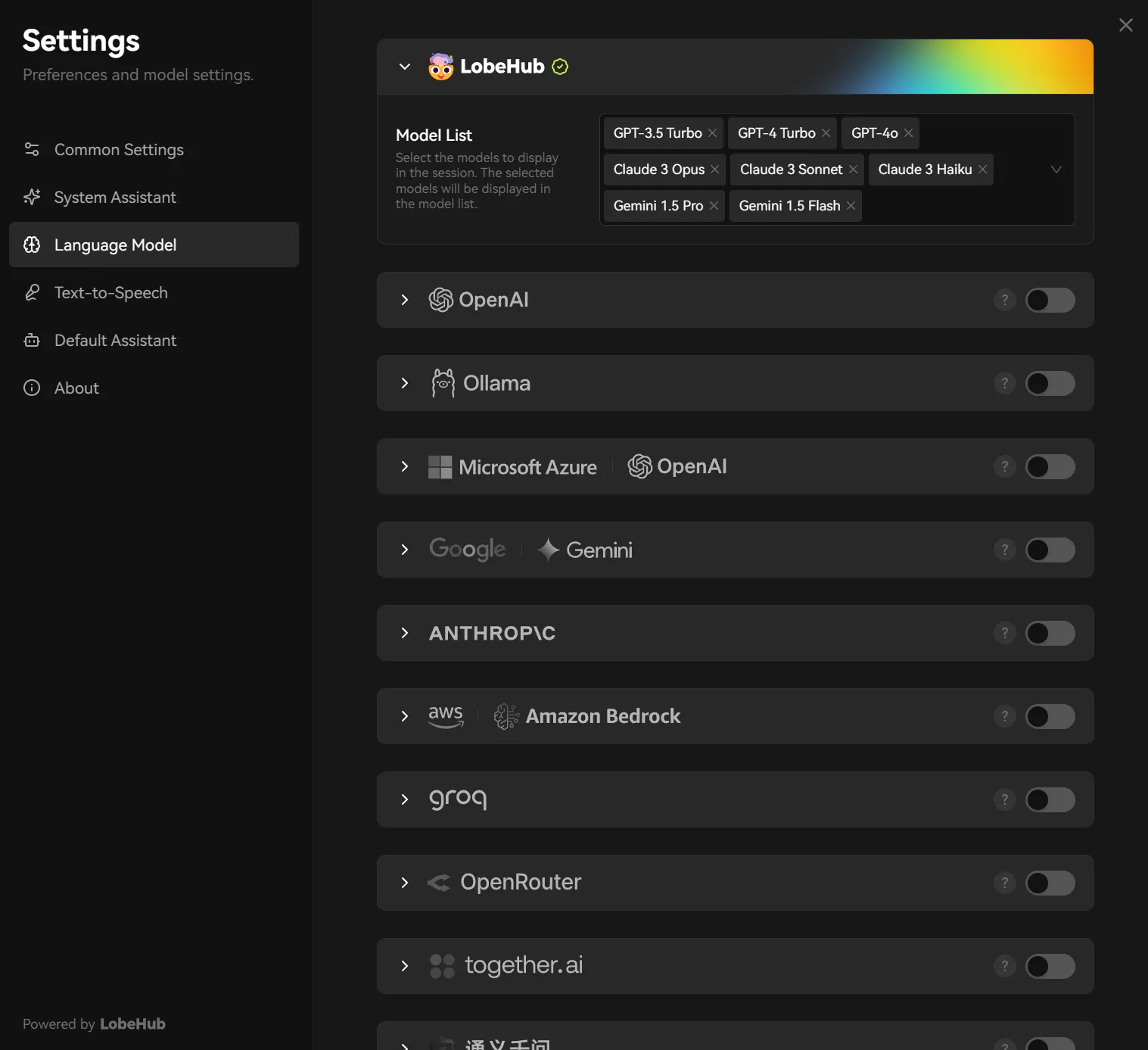This screenshot has height=1050, width=1148.
Task: Toggle the OpenRouter provider switch
Action: [x=1050, y=883]
